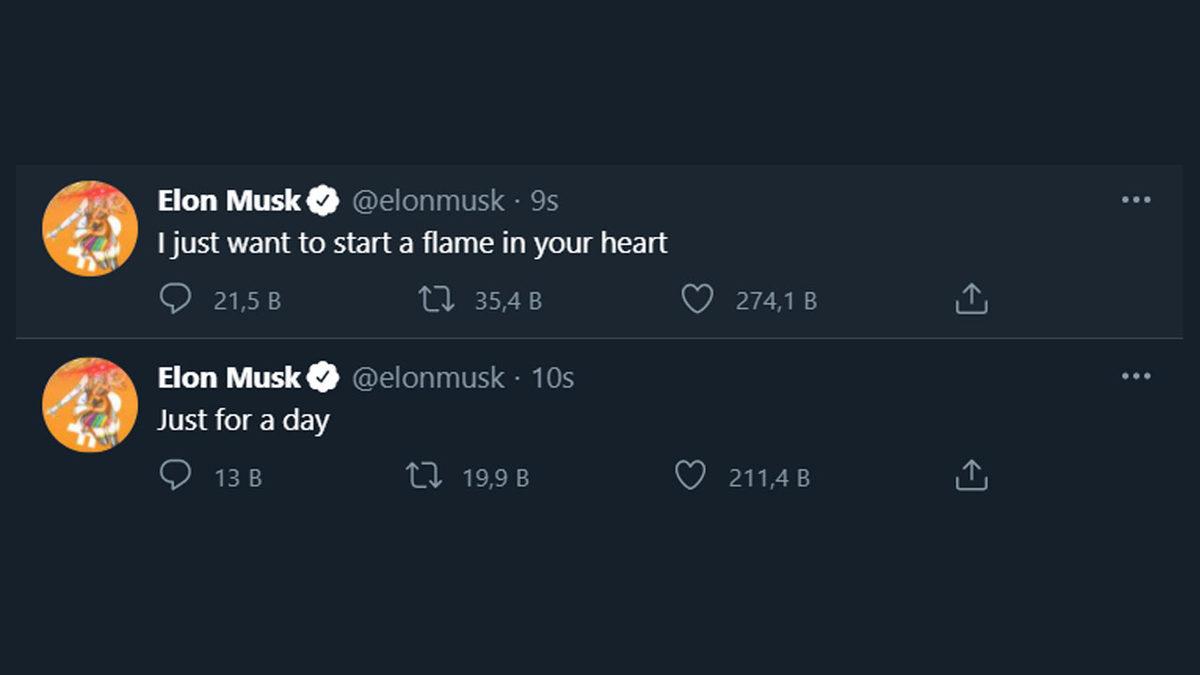Retweet the "flame in your heart" tweet
The height and width of the screenshot is (675, 1200).
coord(437,299)
